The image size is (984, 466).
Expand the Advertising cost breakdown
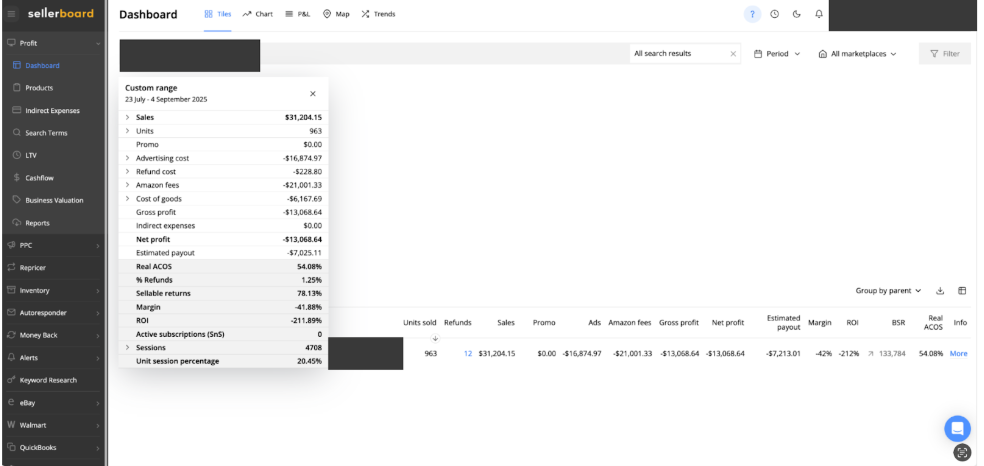[127, 158]
